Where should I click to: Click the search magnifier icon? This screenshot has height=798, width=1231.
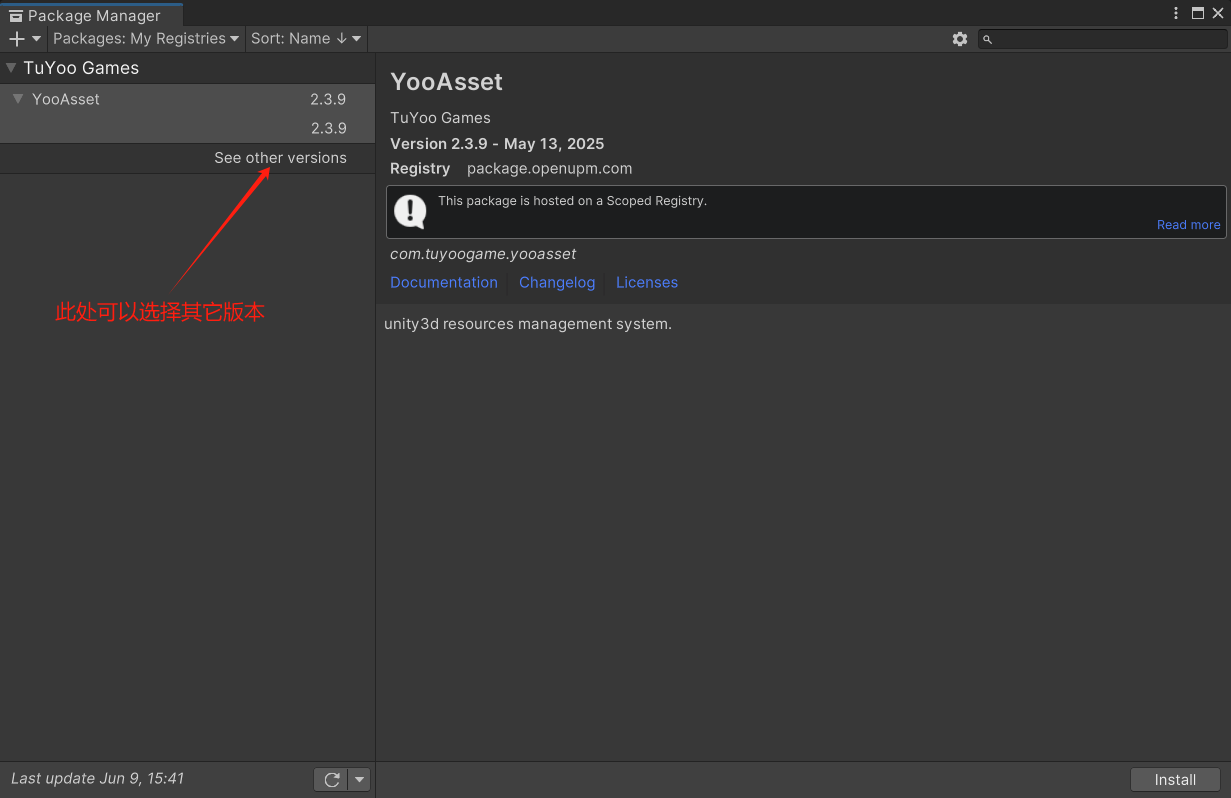point(987,39)
